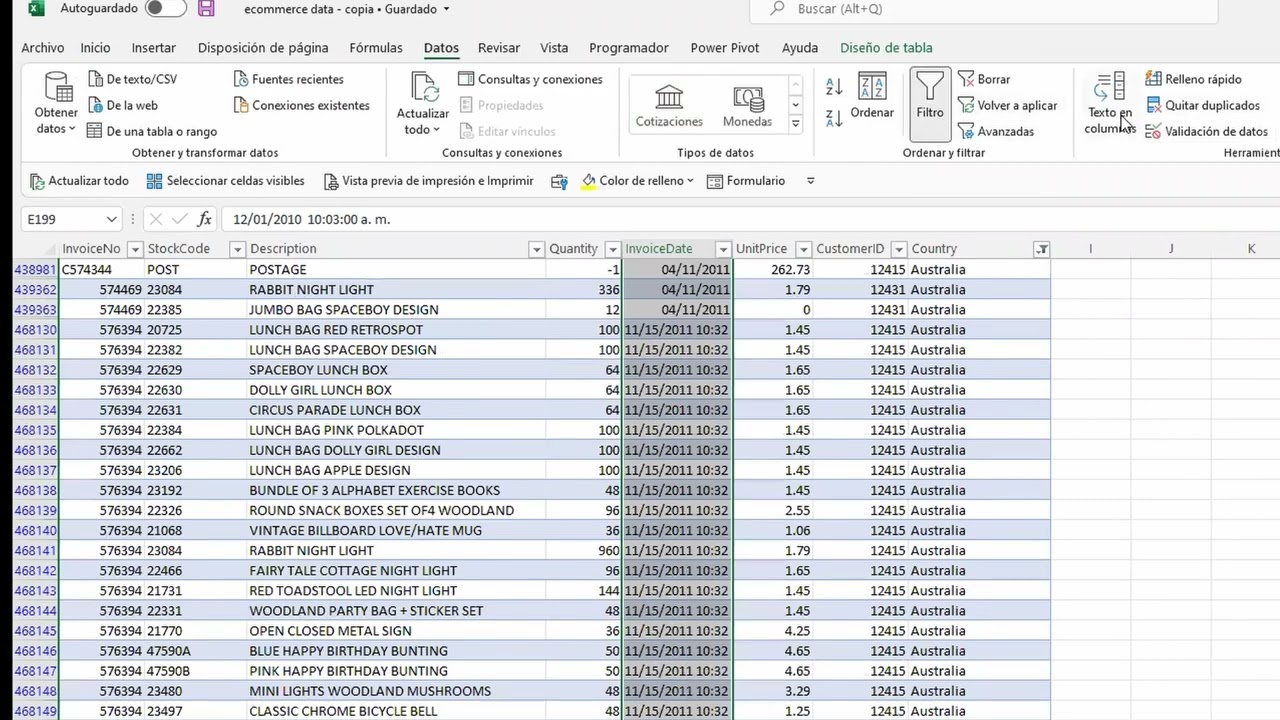Open the Programador tab
Image resolution: width=1280 pixels, height=720 pixels.
tap(629, 47)
